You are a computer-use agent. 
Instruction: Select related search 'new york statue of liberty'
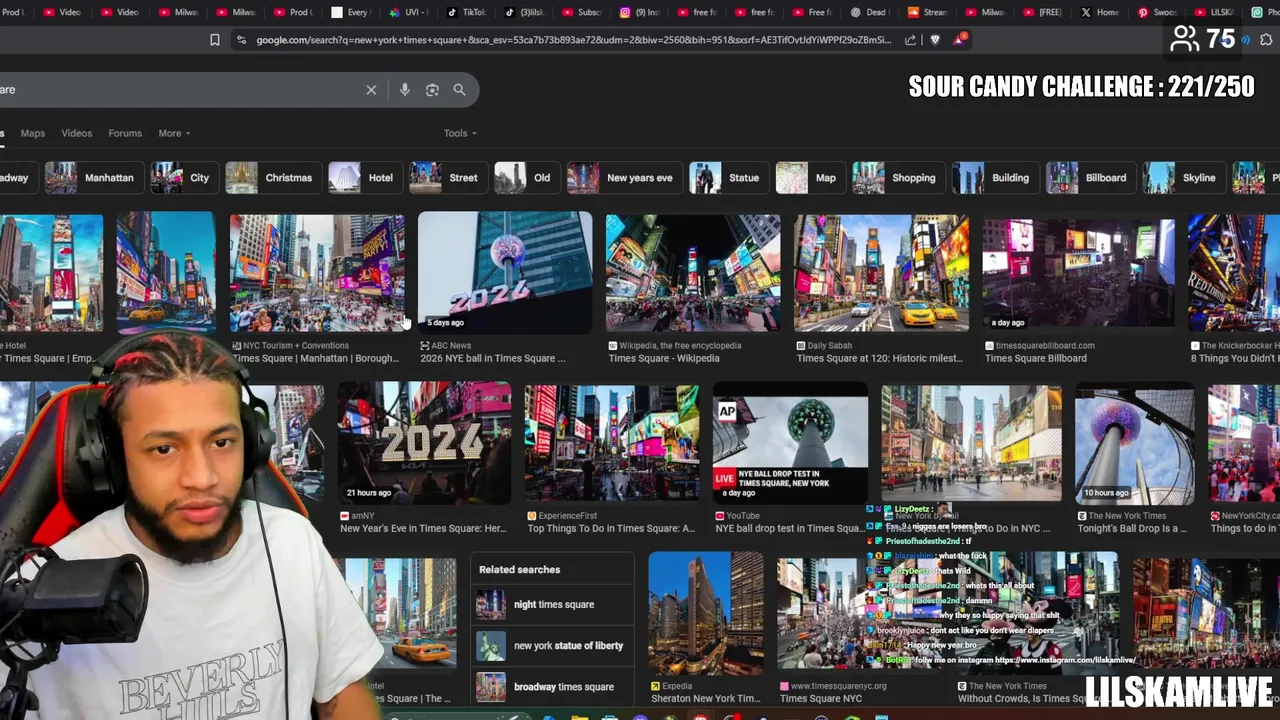coord(552,646)
